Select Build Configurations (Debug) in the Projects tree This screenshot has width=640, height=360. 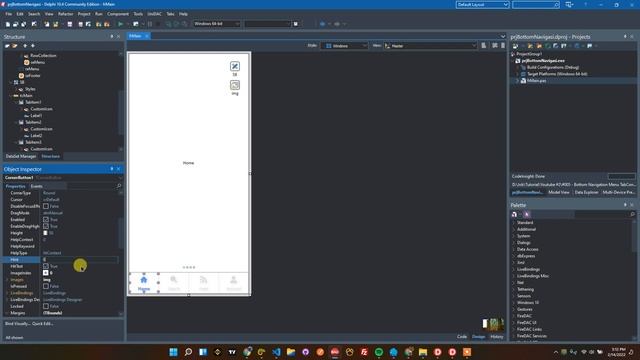click(x=552, y=67)
